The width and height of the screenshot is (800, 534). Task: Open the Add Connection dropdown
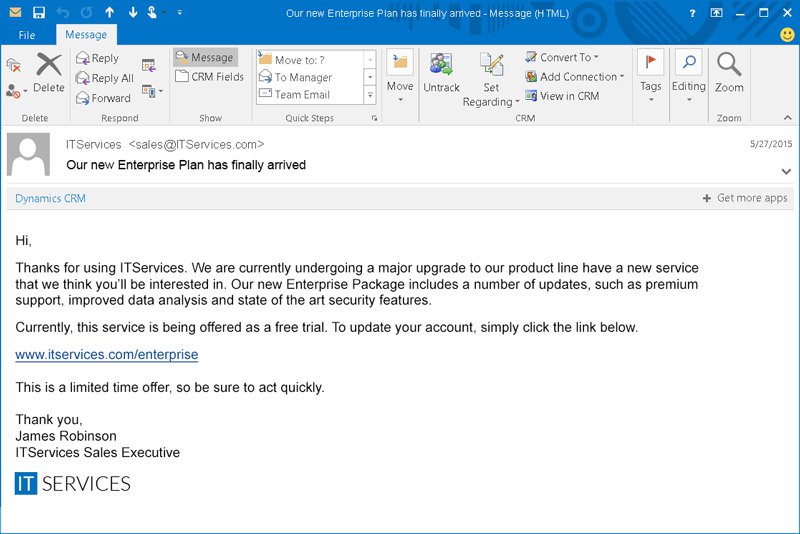[x=621, y=77]
